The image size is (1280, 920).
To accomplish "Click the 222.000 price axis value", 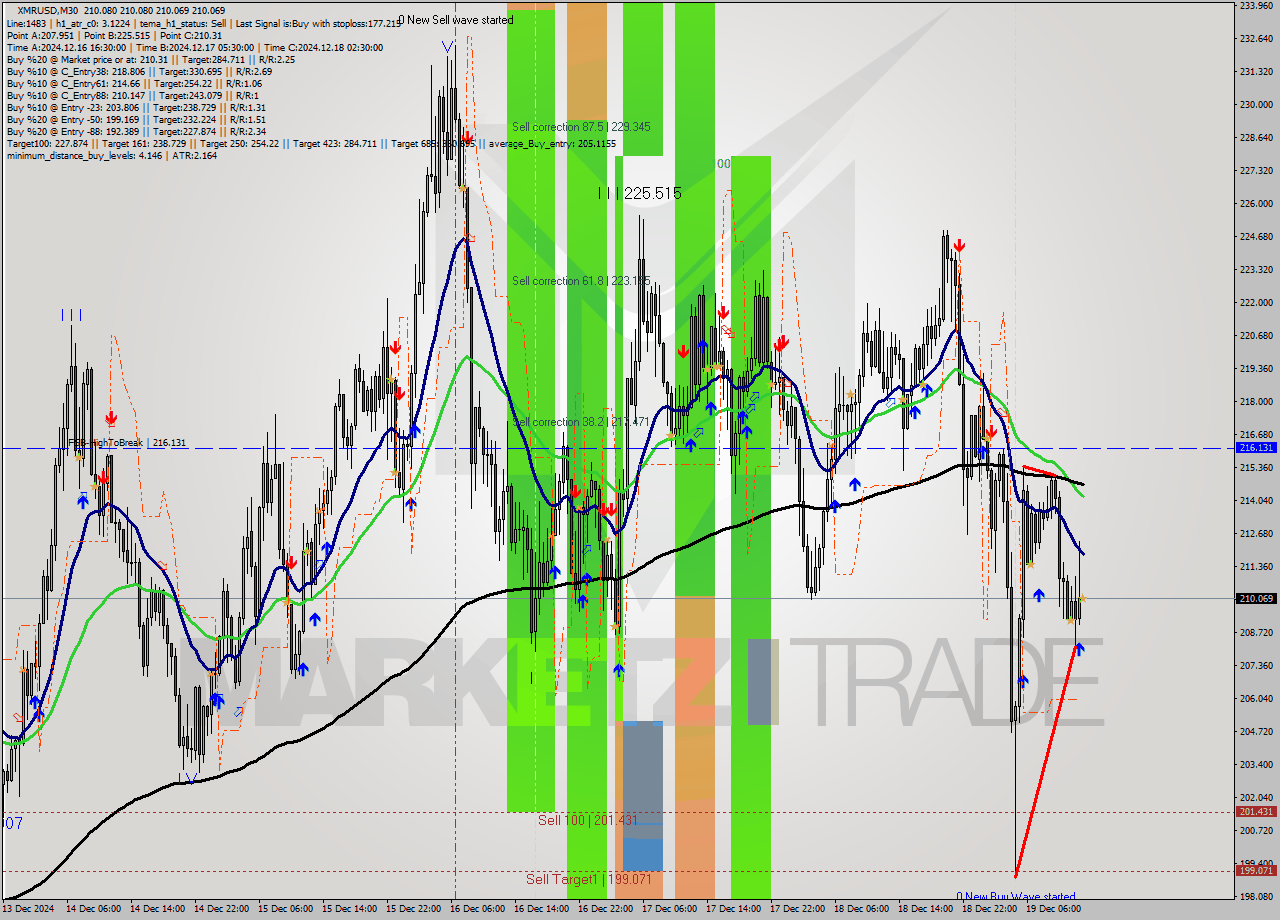I will tap(1256, 302).
